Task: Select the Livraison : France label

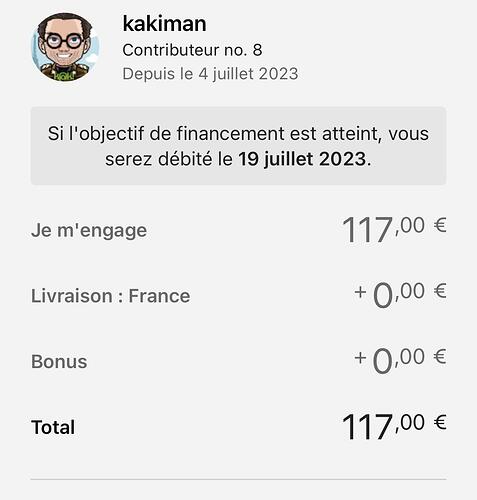Action: (111, 296)
